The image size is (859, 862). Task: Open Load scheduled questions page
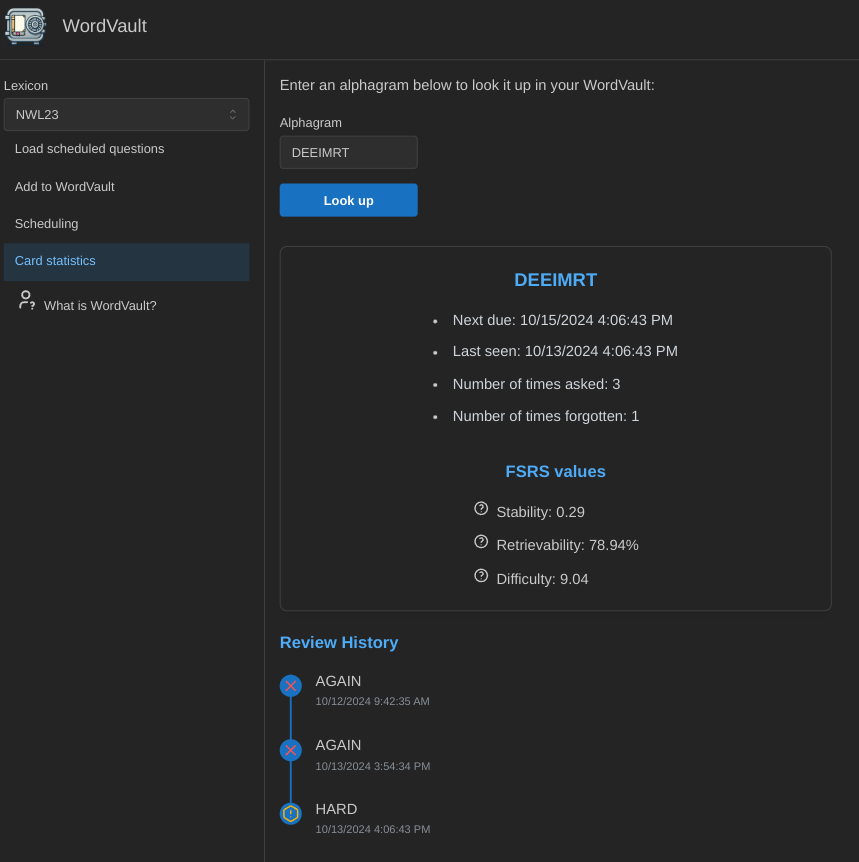[89, 149]
